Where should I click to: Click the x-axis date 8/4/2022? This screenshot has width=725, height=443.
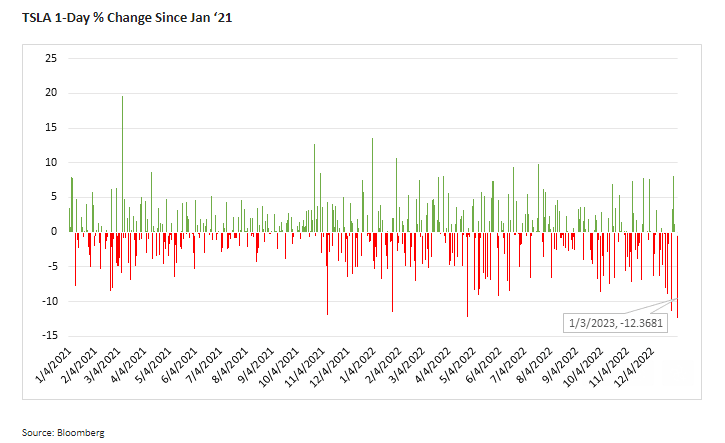pyautogui.click(x=534, y=365)
